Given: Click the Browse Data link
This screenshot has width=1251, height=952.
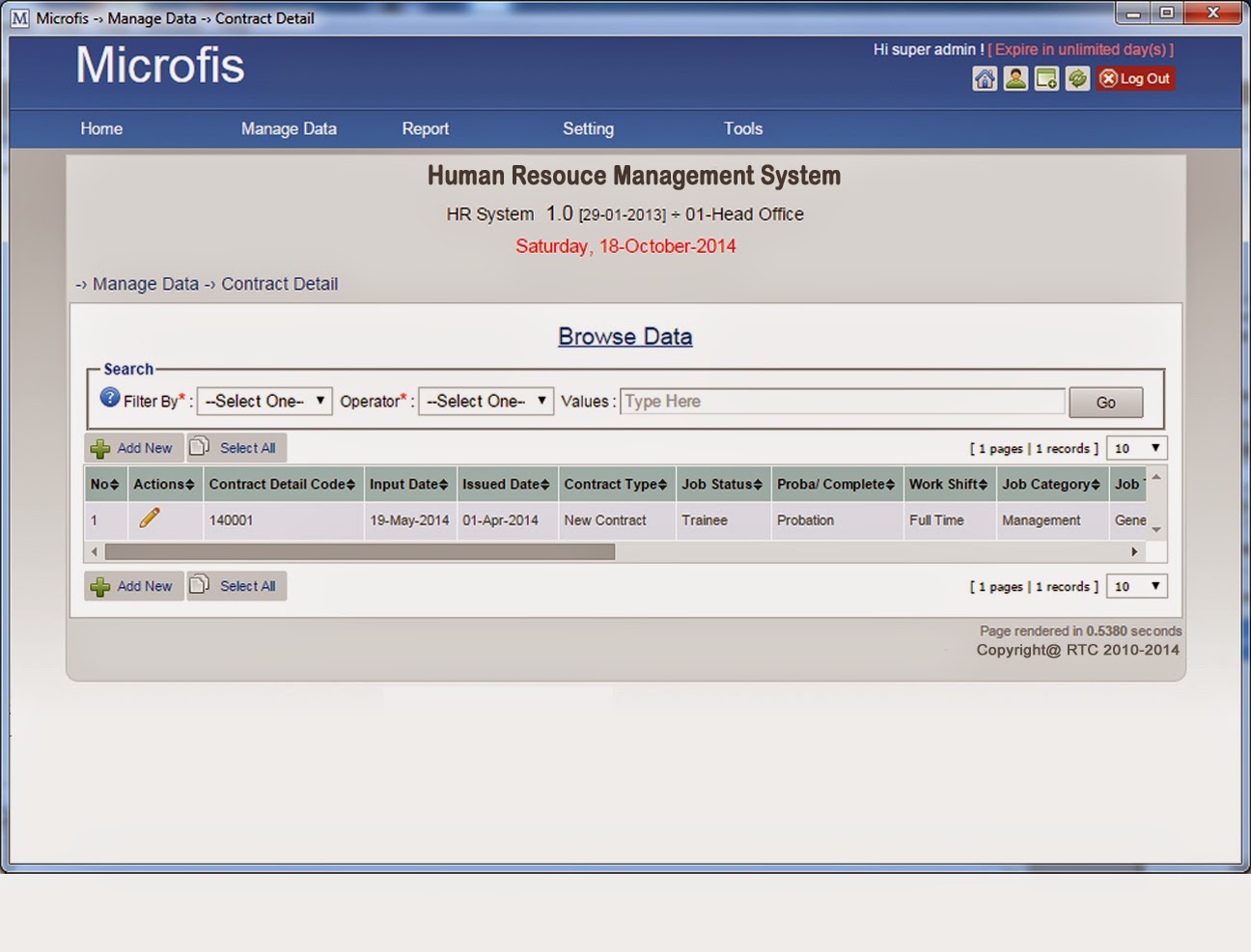Looking at the screenshot, I should pyautogui.click(x=625, y=336).
